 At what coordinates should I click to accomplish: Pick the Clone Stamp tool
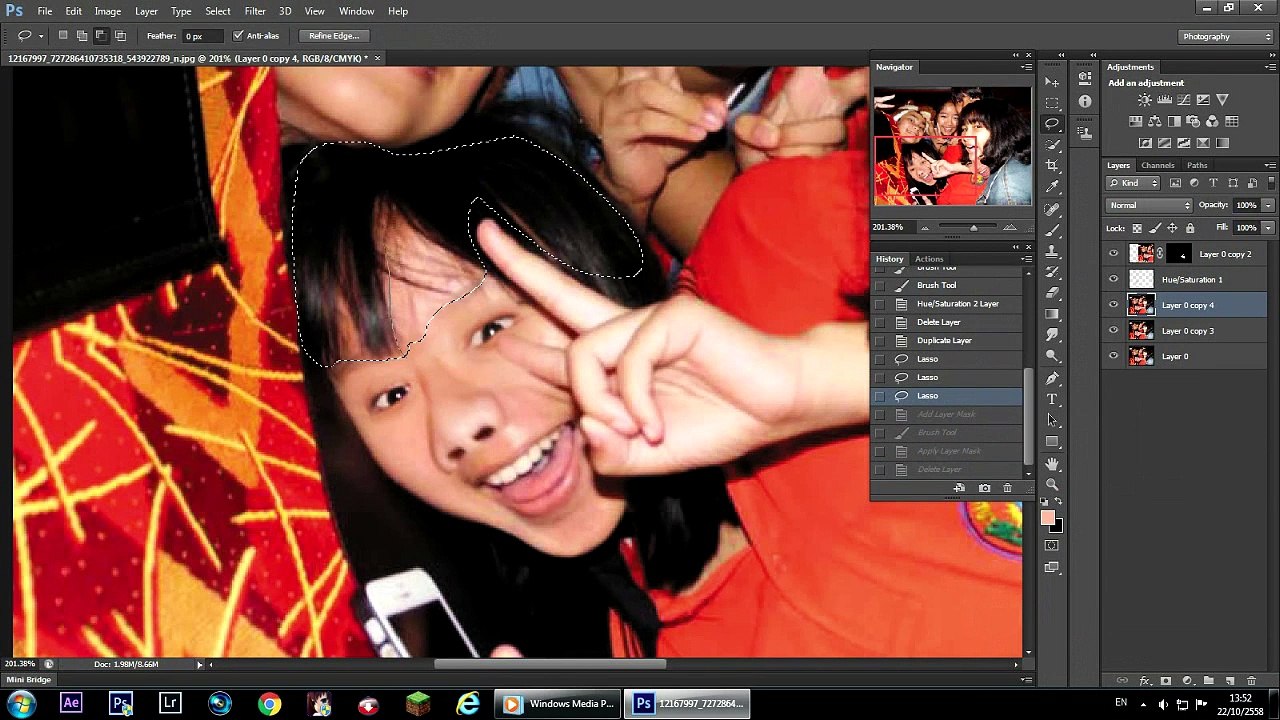(1052, 251)
